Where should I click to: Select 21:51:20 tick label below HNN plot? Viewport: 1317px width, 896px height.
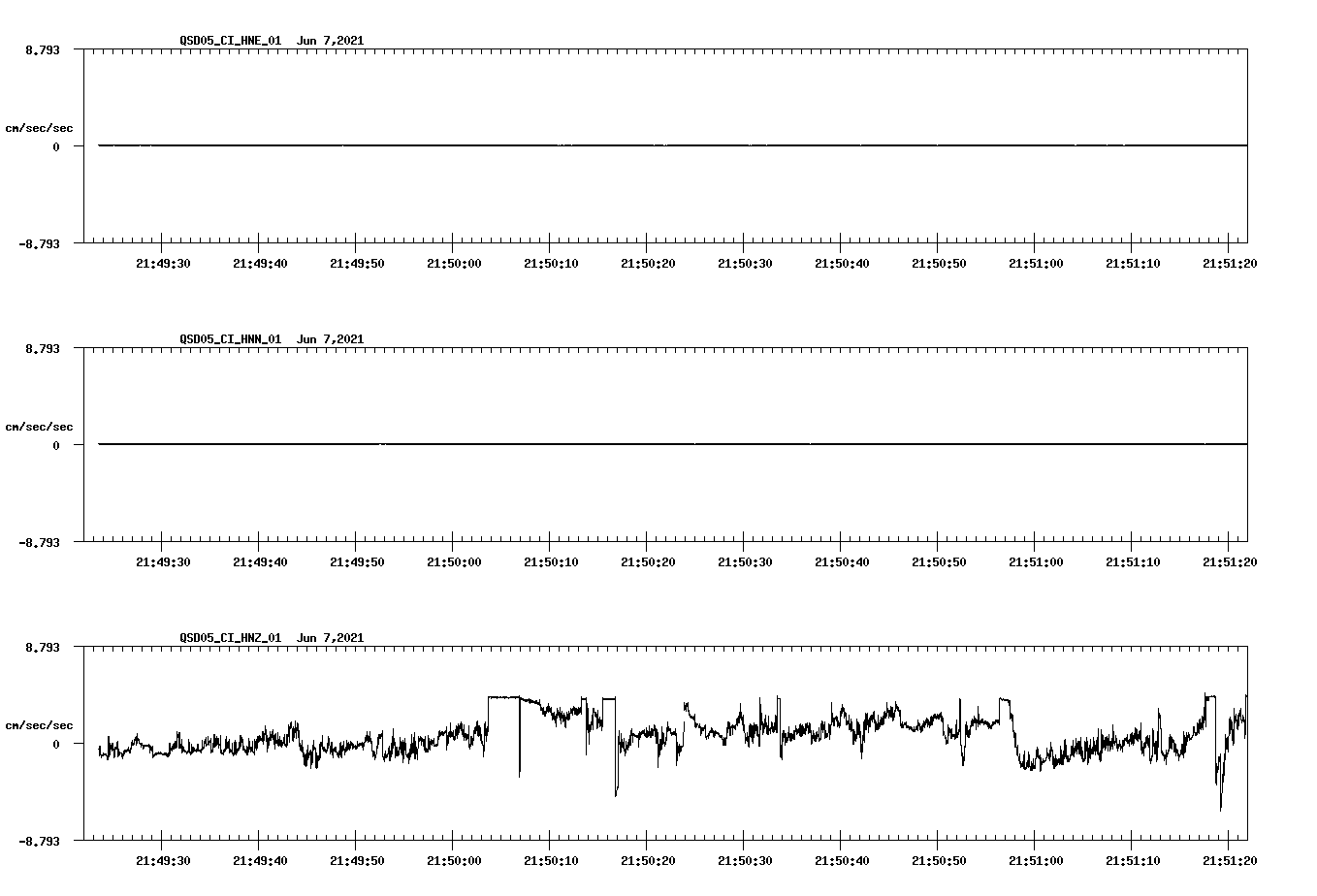tap(1230, 562)
